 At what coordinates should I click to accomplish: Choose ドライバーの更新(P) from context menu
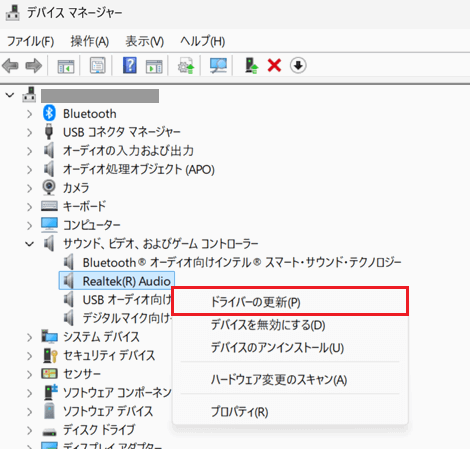(x=290, y=302)
